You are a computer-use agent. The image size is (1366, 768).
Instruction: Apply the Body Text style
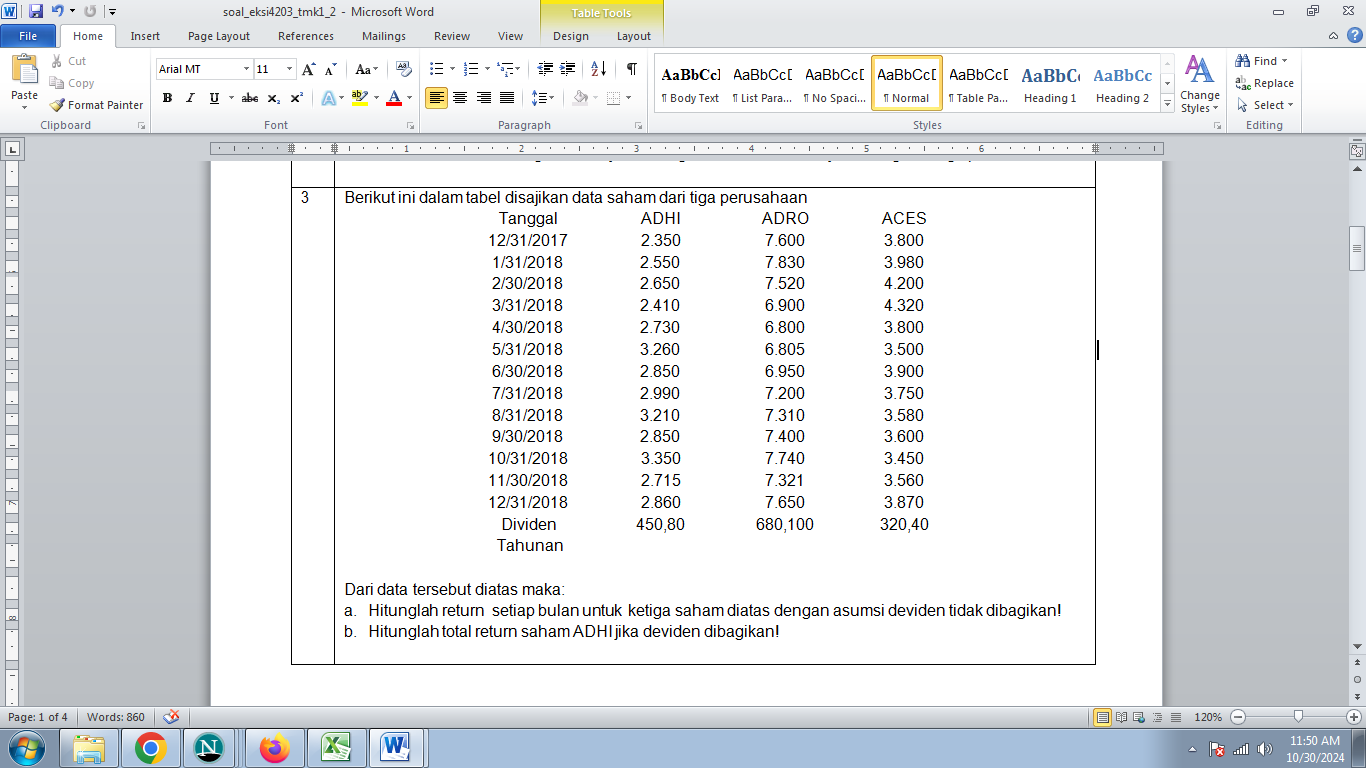(690, 84)
